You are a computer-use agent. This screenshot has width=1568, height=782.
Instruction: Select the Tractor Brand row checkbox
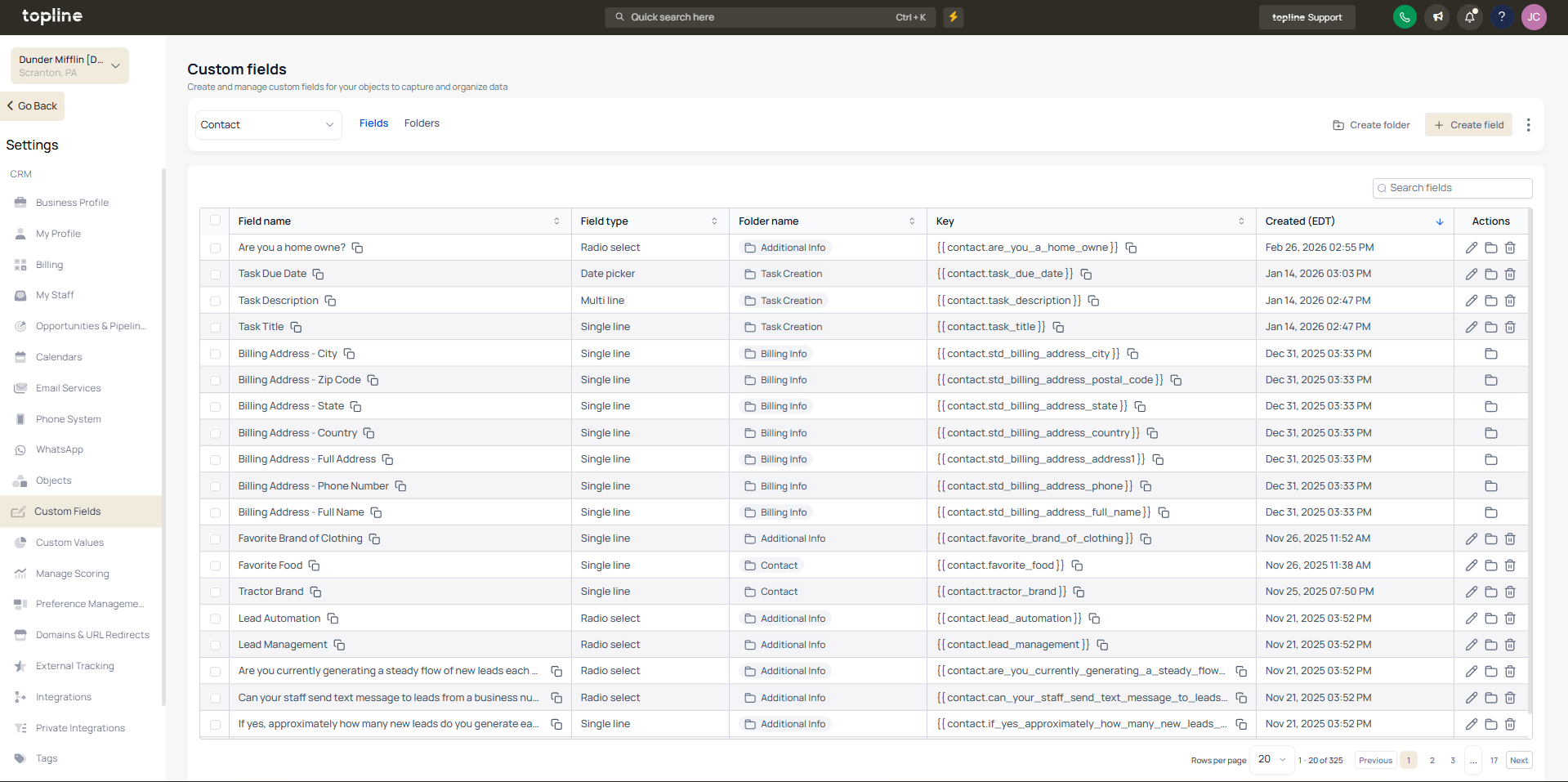pyautogui.click(x=215, y=592)
